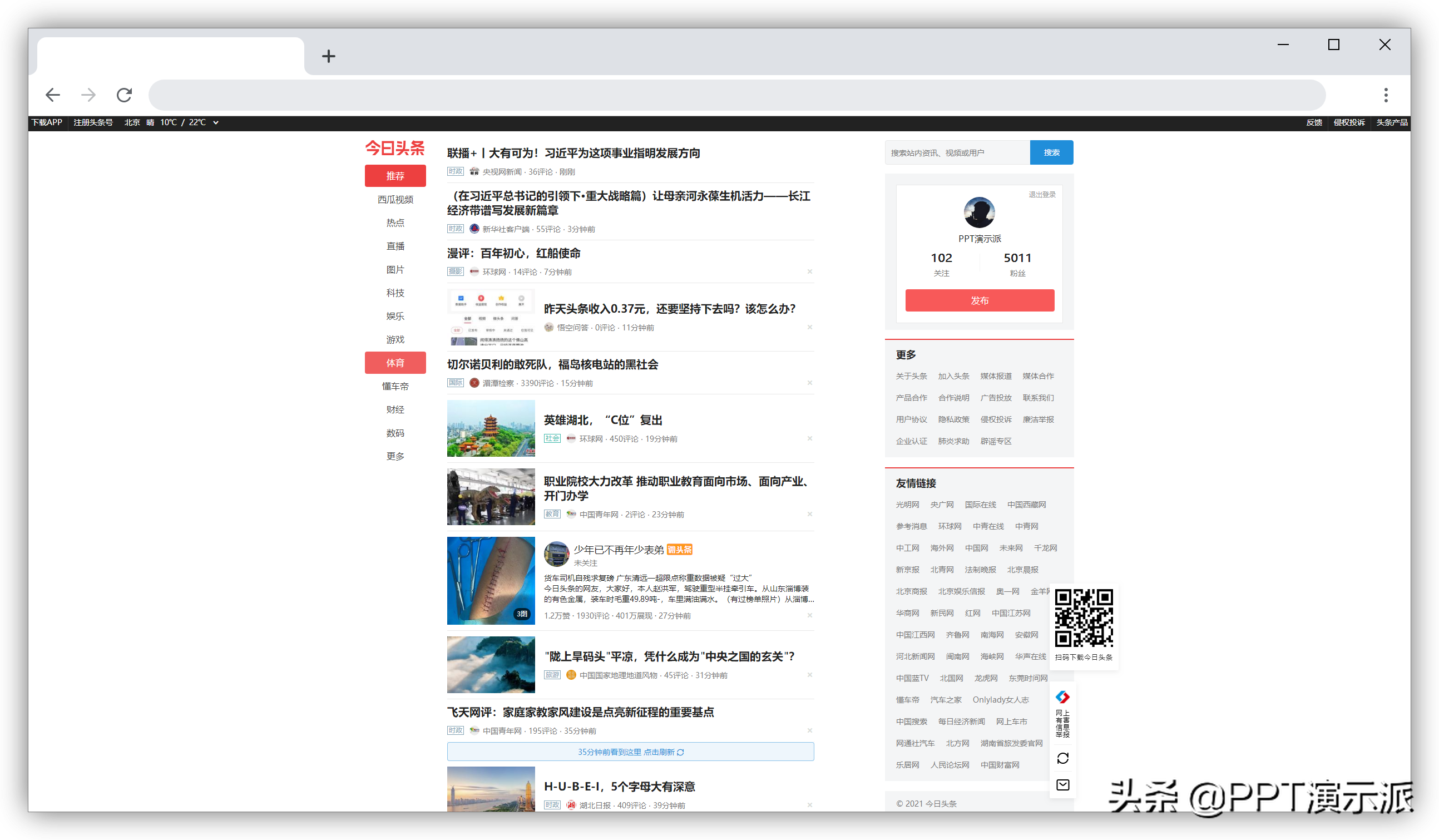Click the browser forward arrow
The width and height of the screenshot is (1439, 840).
(x=88, y=95)
